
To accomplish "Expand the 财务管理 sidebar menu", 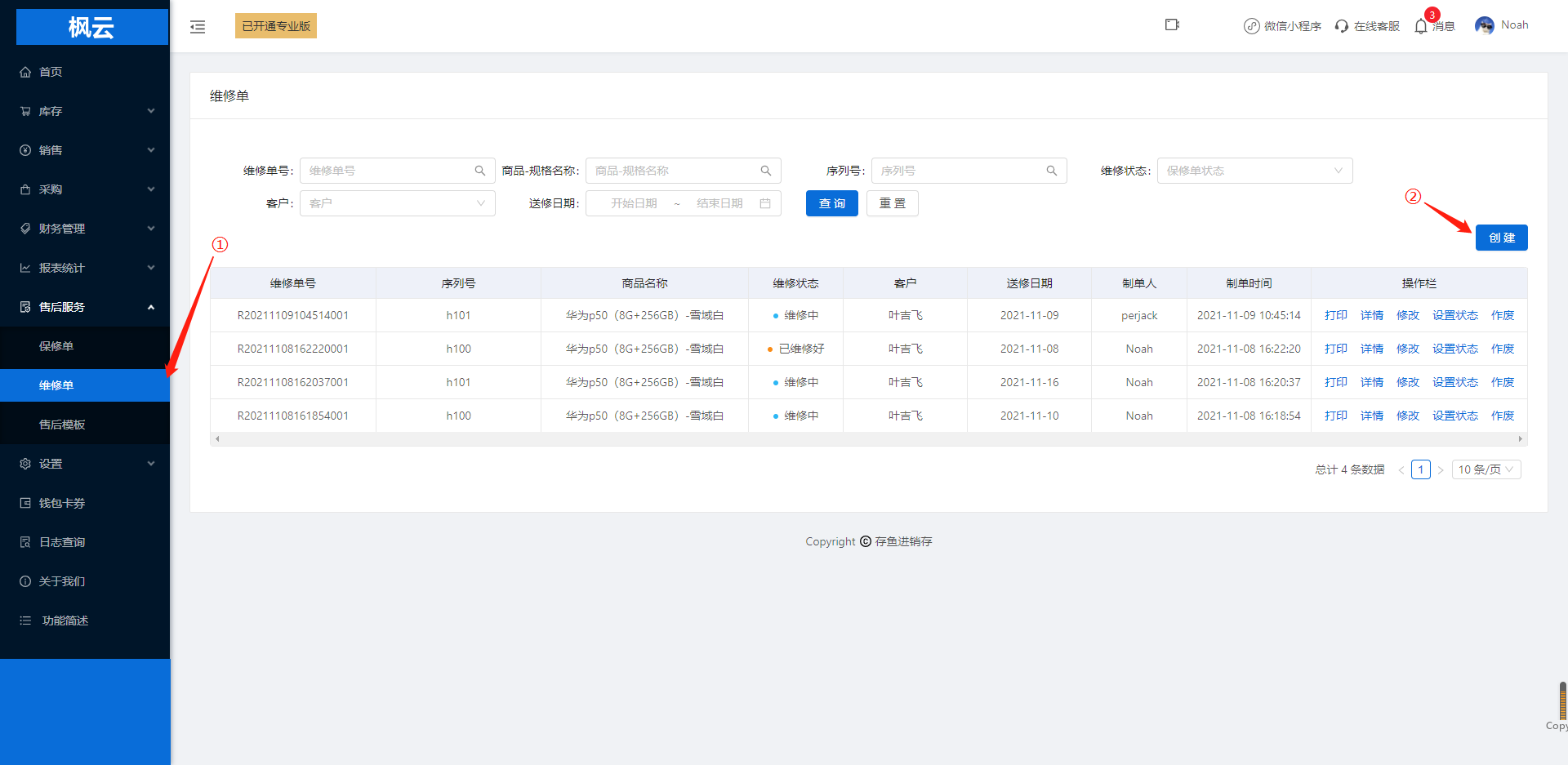I will (85, 229).
